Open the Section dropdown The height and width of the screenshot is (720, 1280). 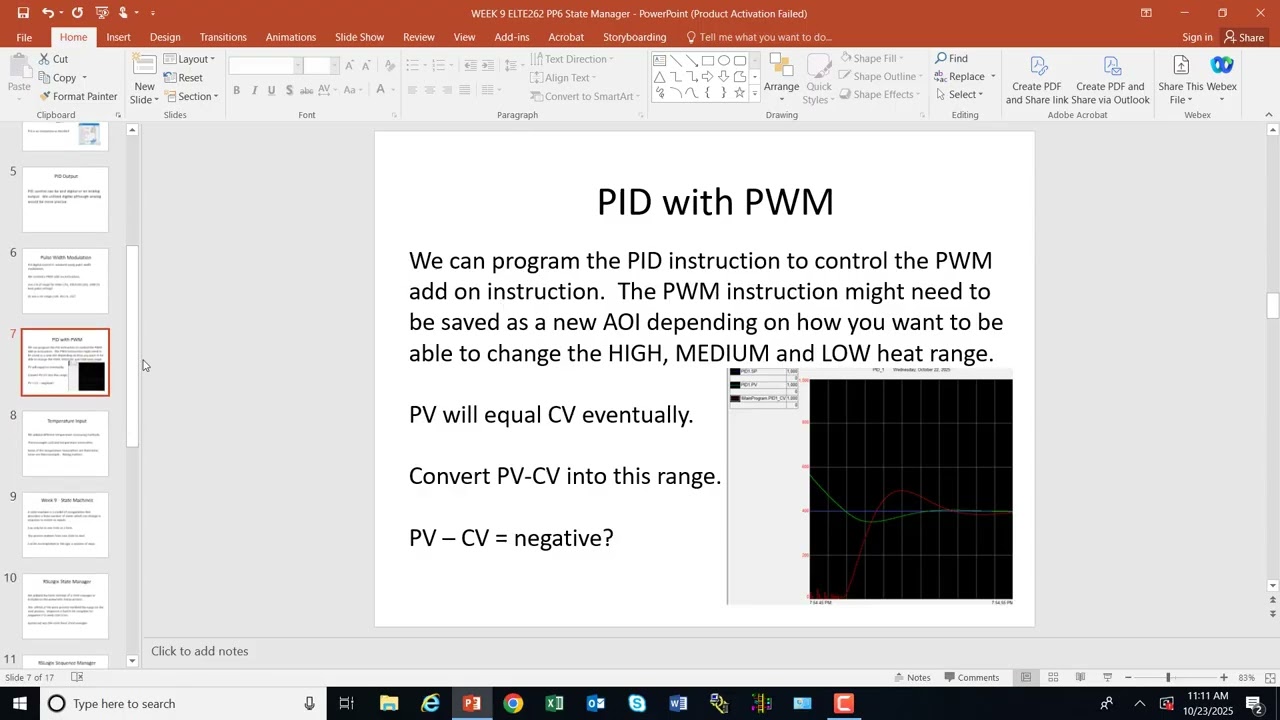(191, 97)
